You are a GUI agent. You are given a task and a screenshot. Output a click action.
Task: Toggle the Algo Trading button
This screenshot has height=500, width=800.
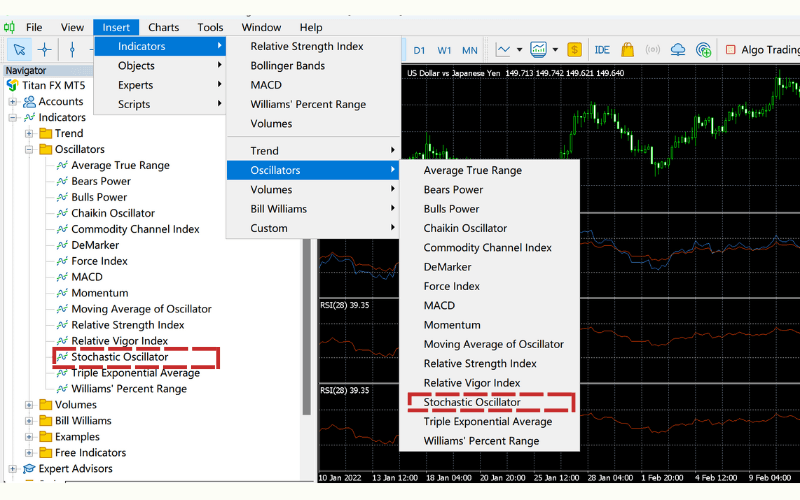click(762, 49)
